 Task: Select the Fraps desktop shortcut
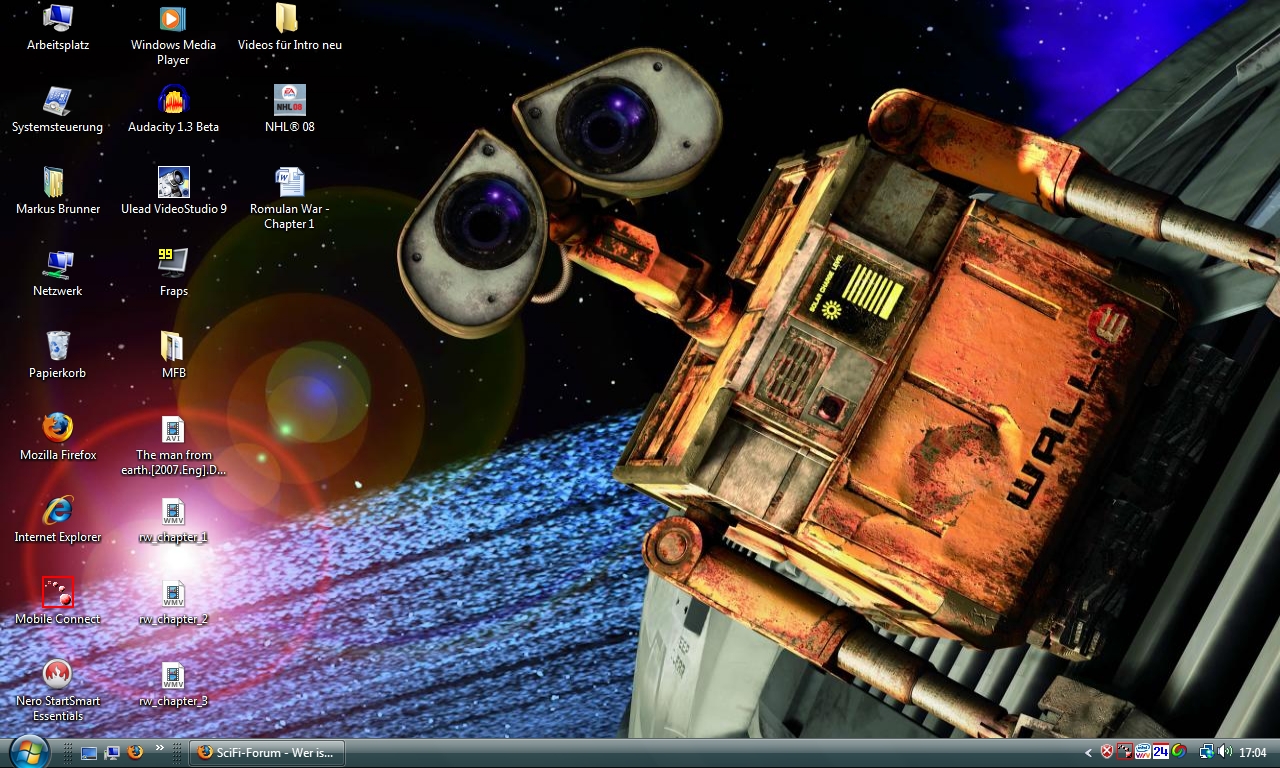tap(173, 264)
